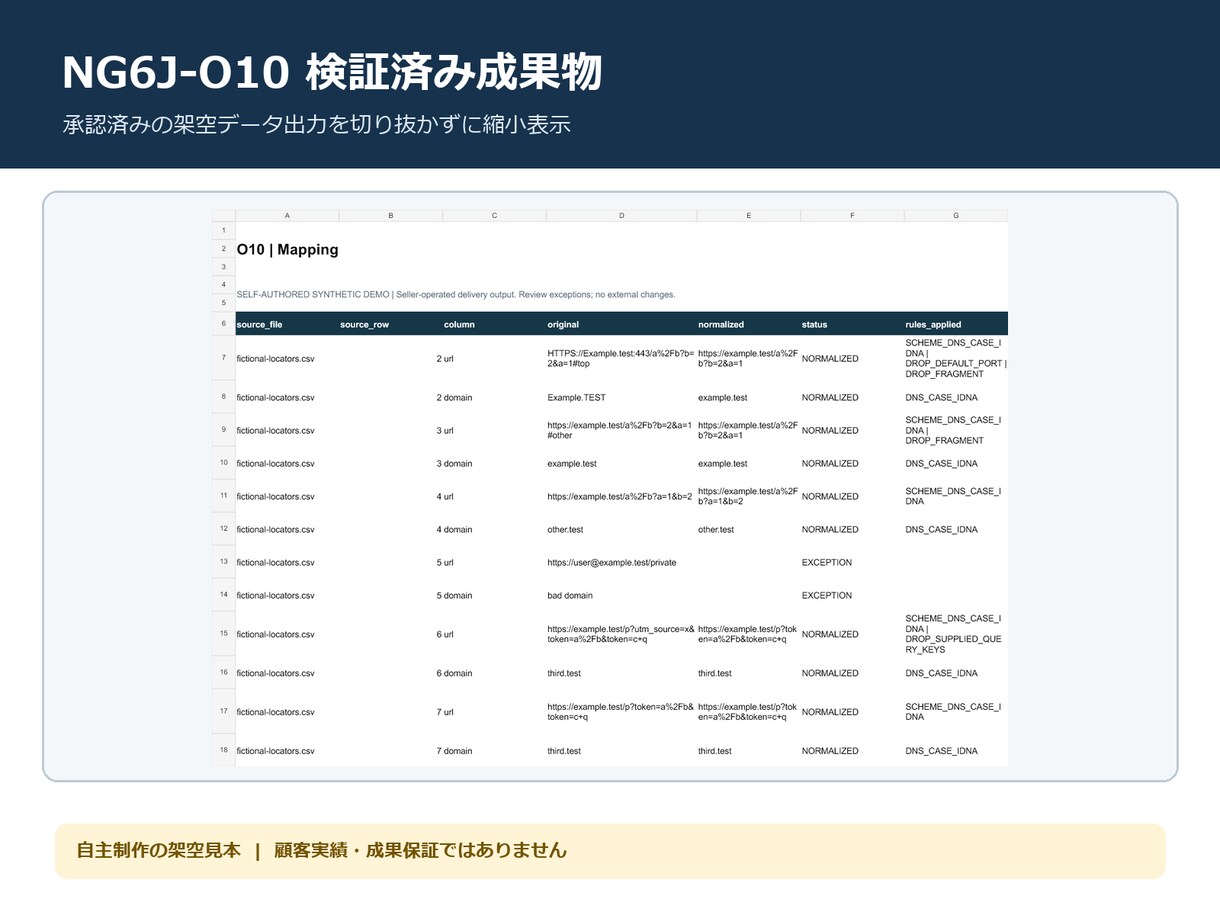Click "fictional-locators.csv" in row 7
The width and height of the screenshot is (1220, 915).
(276, 358)
